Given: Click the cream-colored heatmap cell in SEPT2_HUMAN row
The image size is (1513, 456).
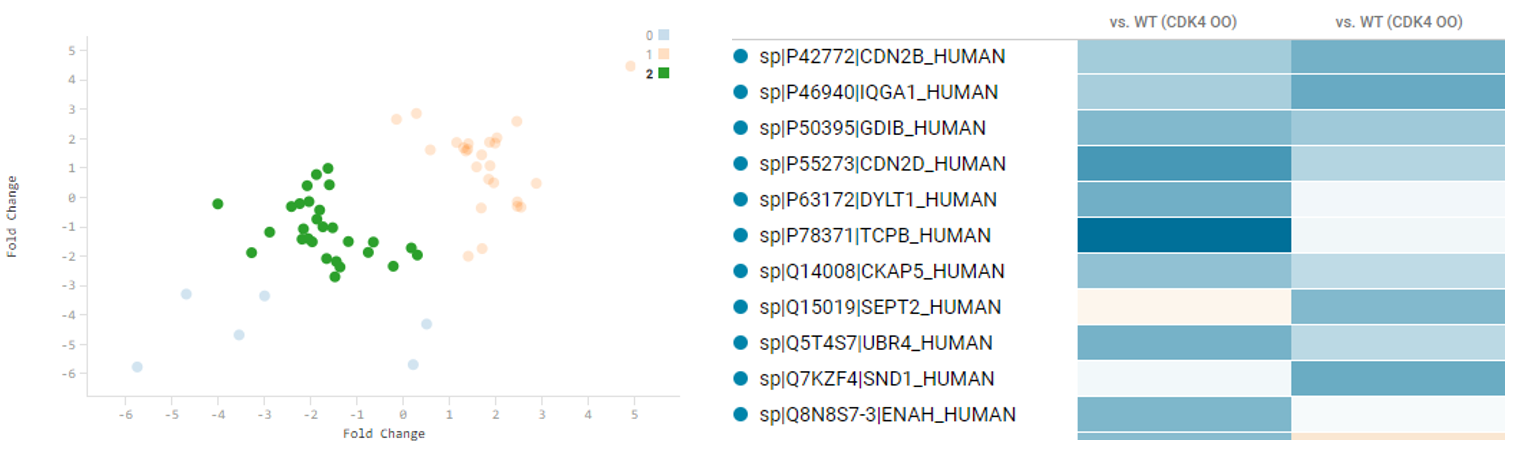Looking at the screenshot, I should point(1184,307).
